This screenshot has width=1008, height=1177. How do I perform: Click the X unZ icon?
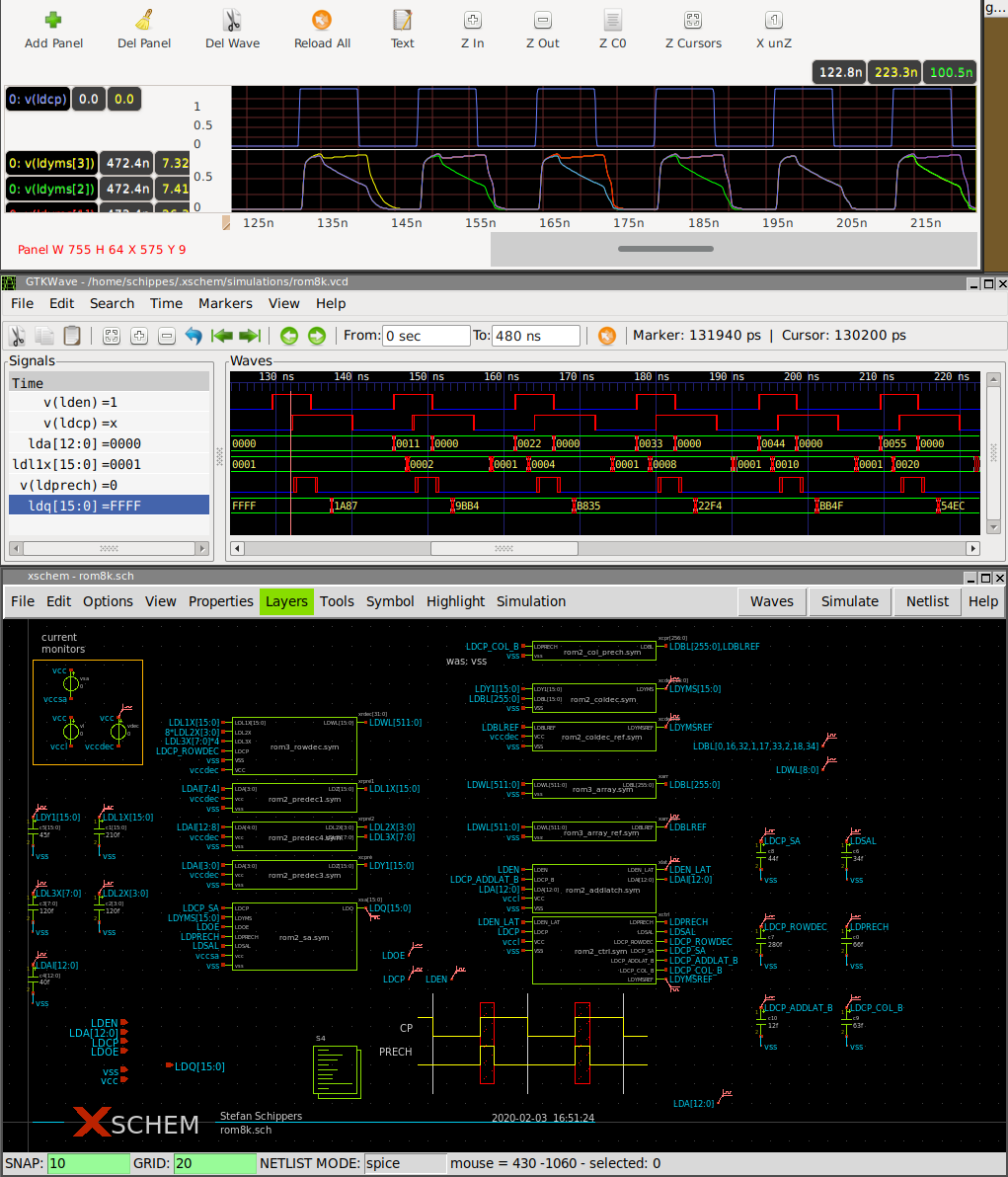point(773,20)
